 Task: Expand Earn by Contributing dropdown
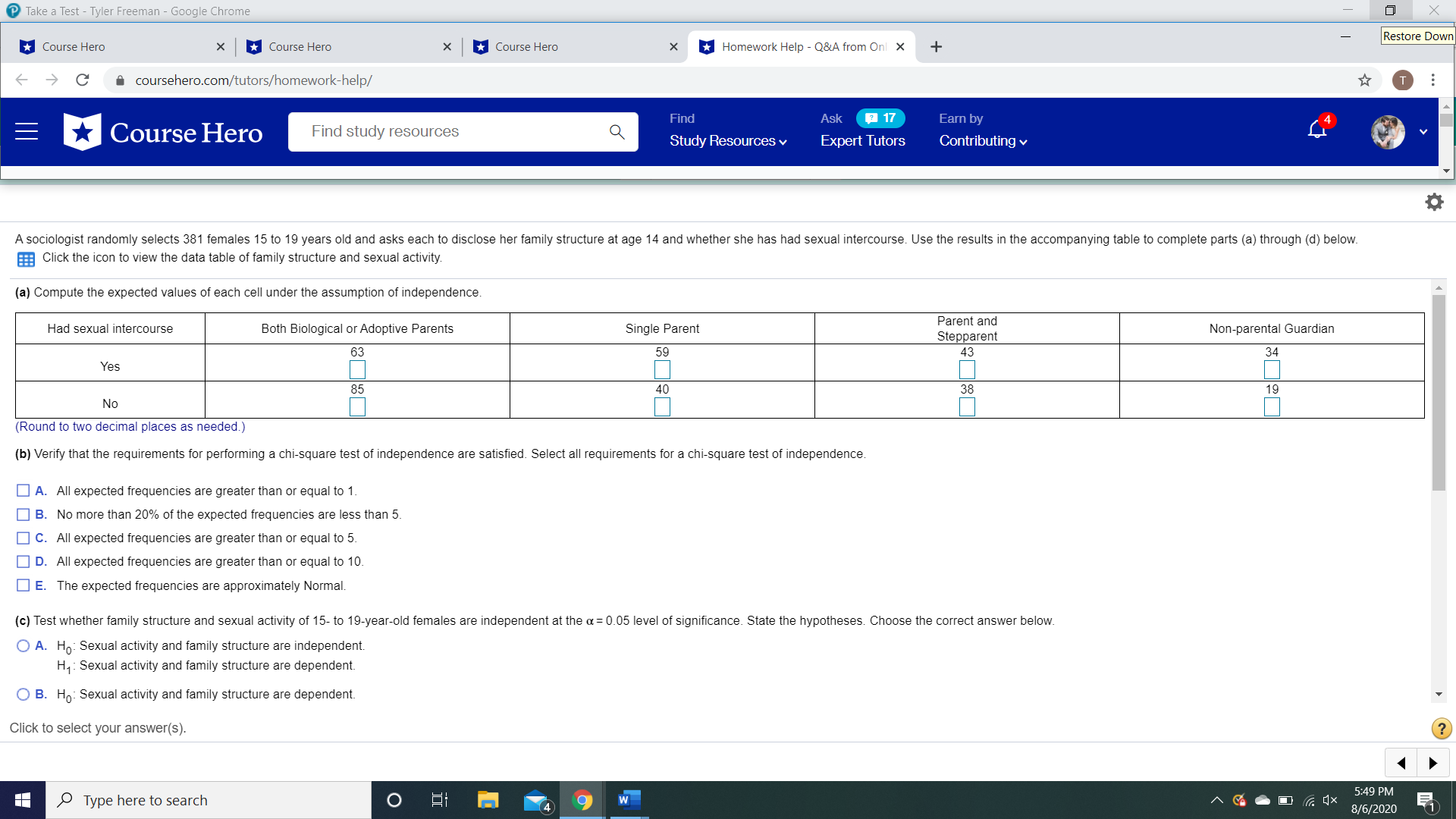(x=983, y=141)
